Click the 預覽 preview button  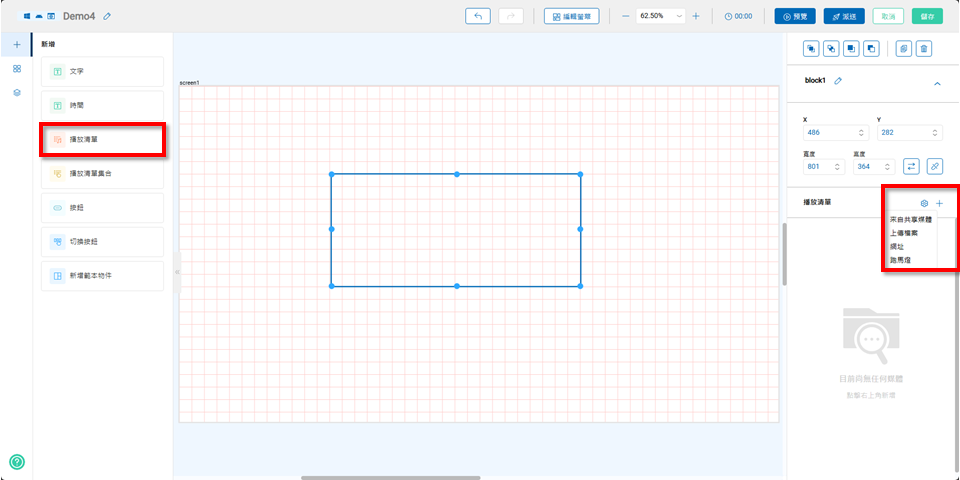click(x=795, y=16)
